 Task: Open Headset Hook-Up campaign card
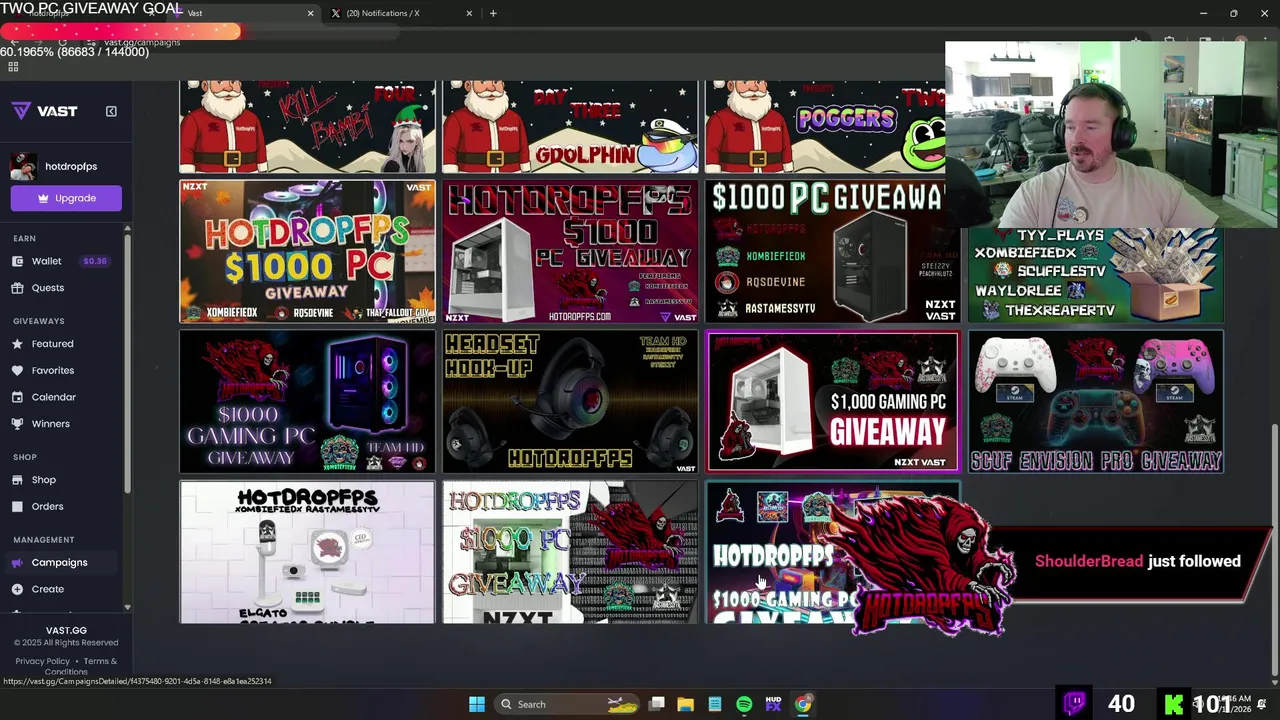click(570, 401)
